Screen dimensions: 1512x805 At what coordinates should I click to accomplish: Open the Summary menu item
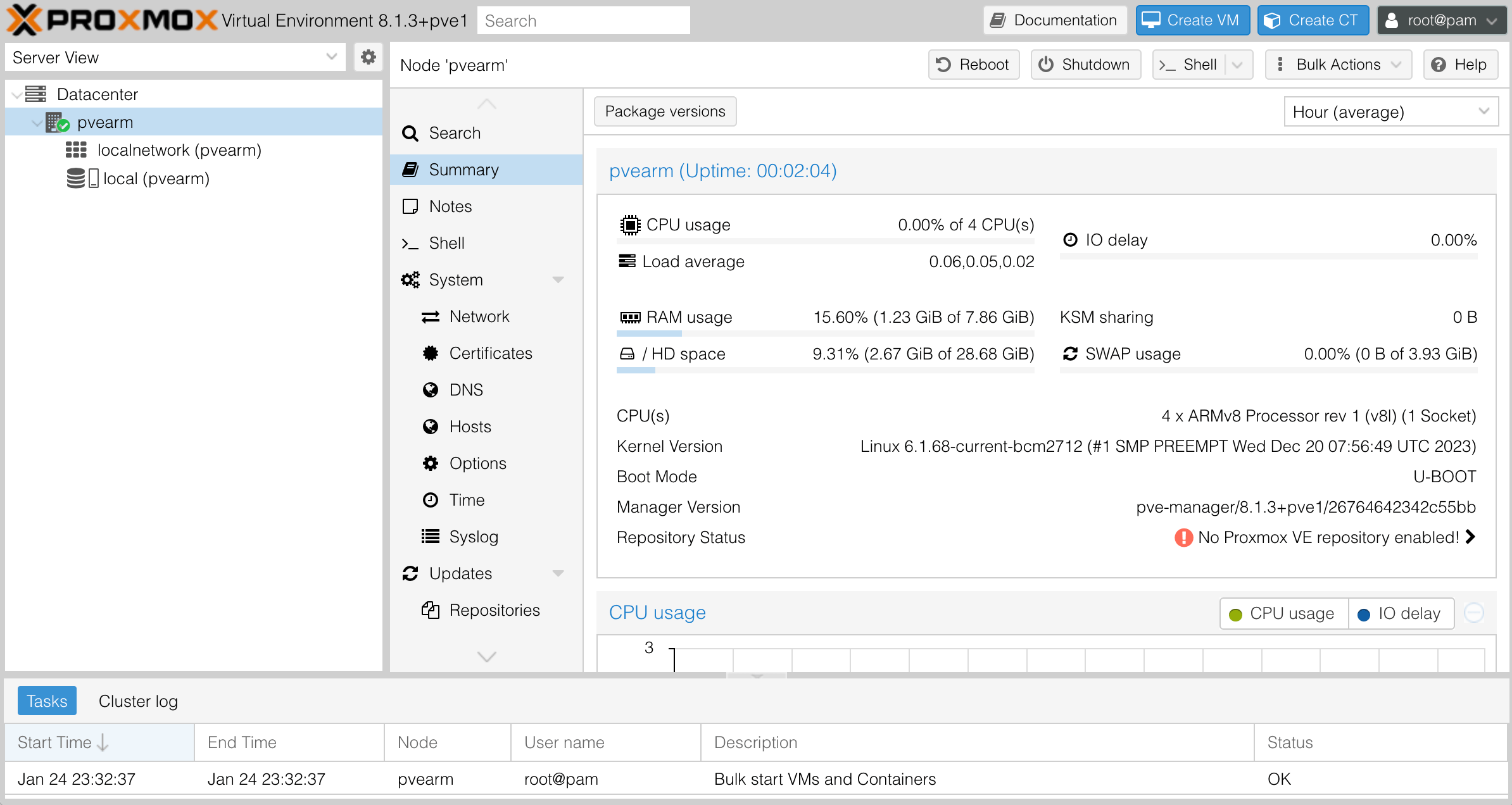(486, 170)
